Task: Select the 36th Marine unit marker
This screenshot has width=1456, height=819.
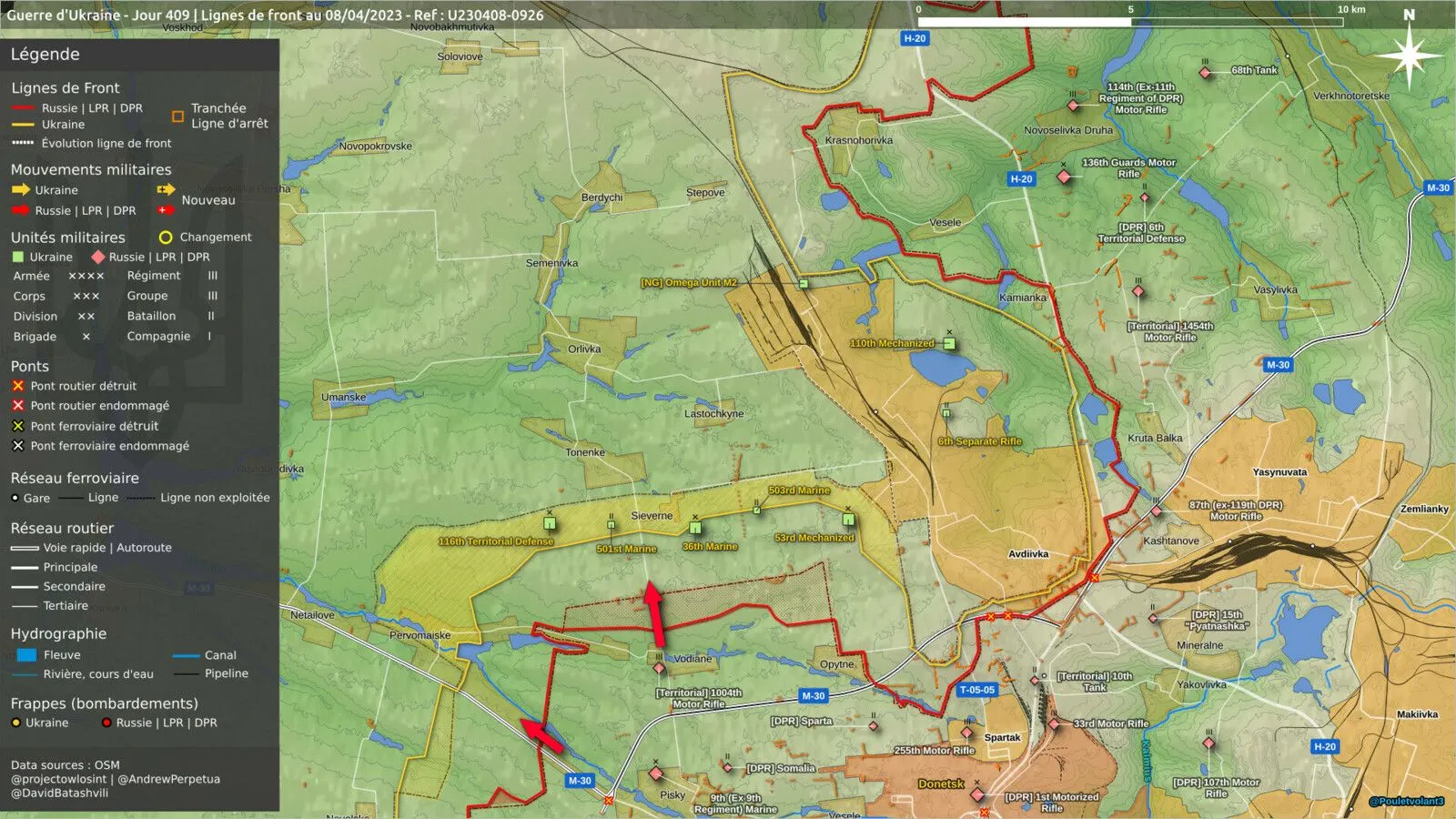Action: tap(695, 528)
